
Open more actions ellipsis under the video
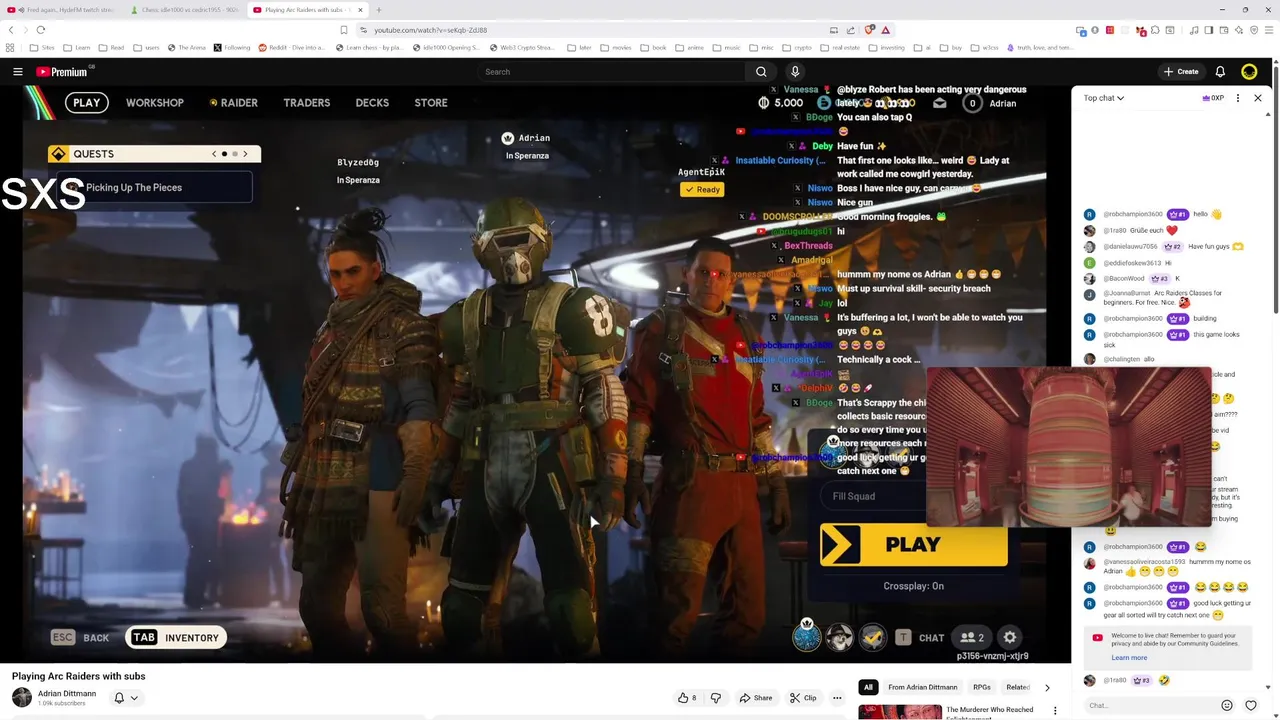point(837,698)
